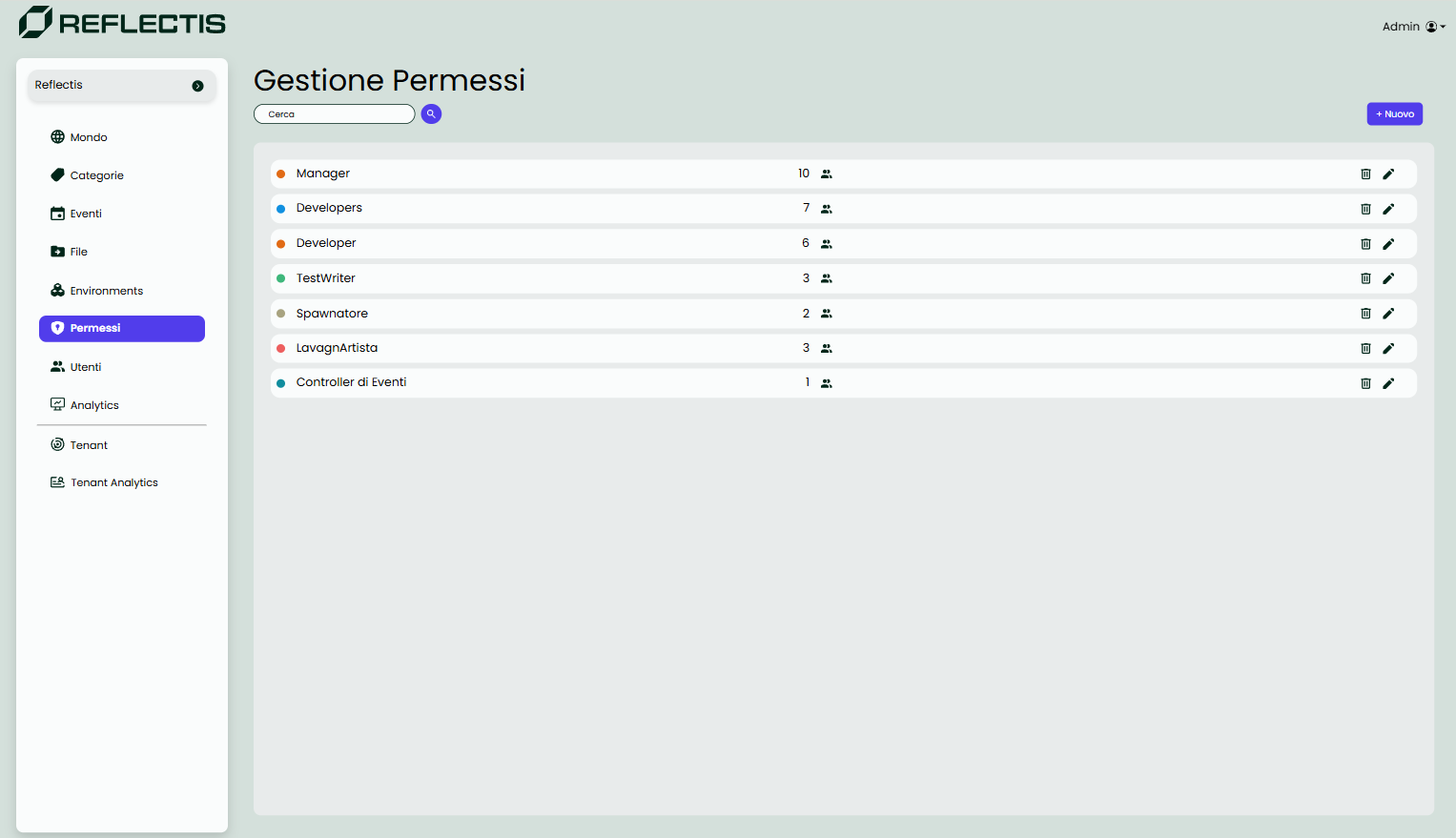The height and width of the screenshot is (838, 1456).
Task: Open the Mondo section icon in the sidebar
Action: [x=57, y=136]
